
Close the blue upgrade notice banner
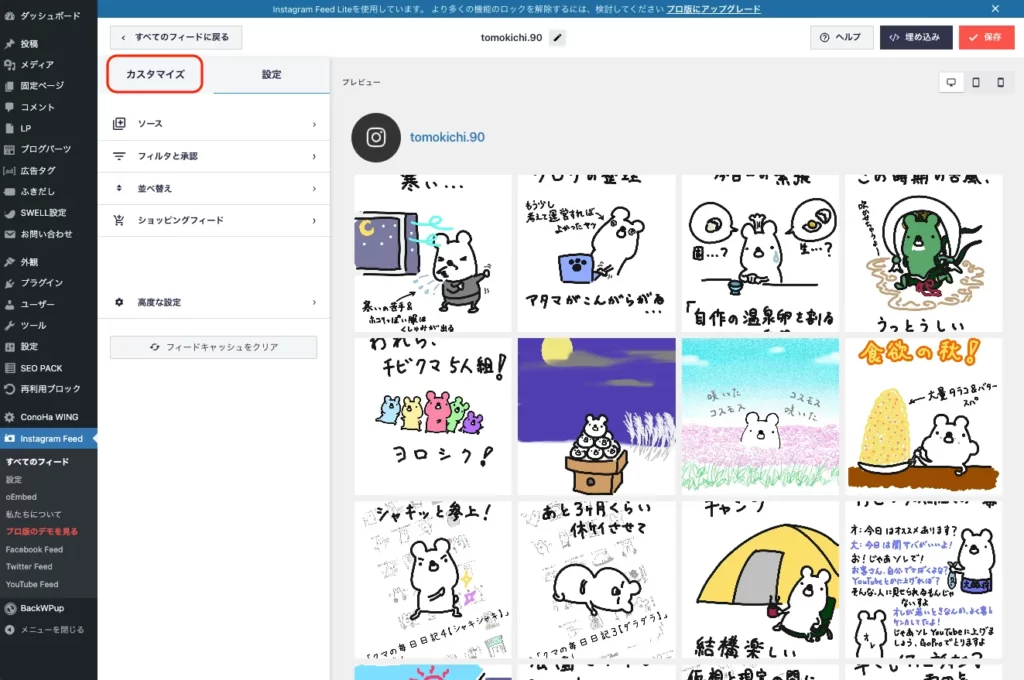coord(995,8)
